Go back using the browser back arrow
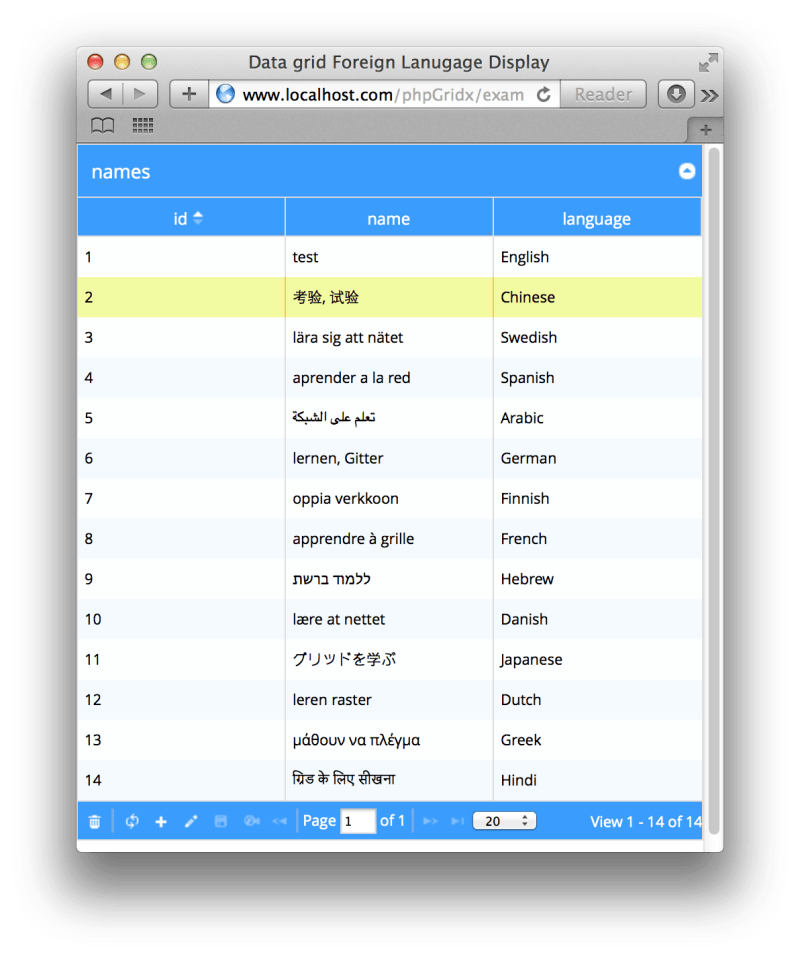The height and width of the screenshot is (958, 800). pos(106,94)
